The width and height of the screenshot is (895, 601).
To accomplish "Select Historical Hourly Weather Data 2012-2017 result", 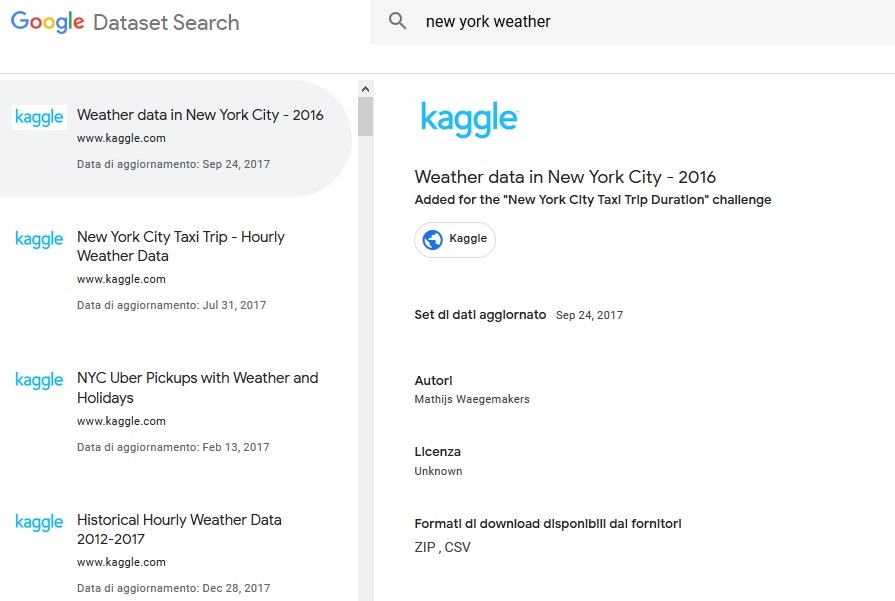I will point(176,553).
